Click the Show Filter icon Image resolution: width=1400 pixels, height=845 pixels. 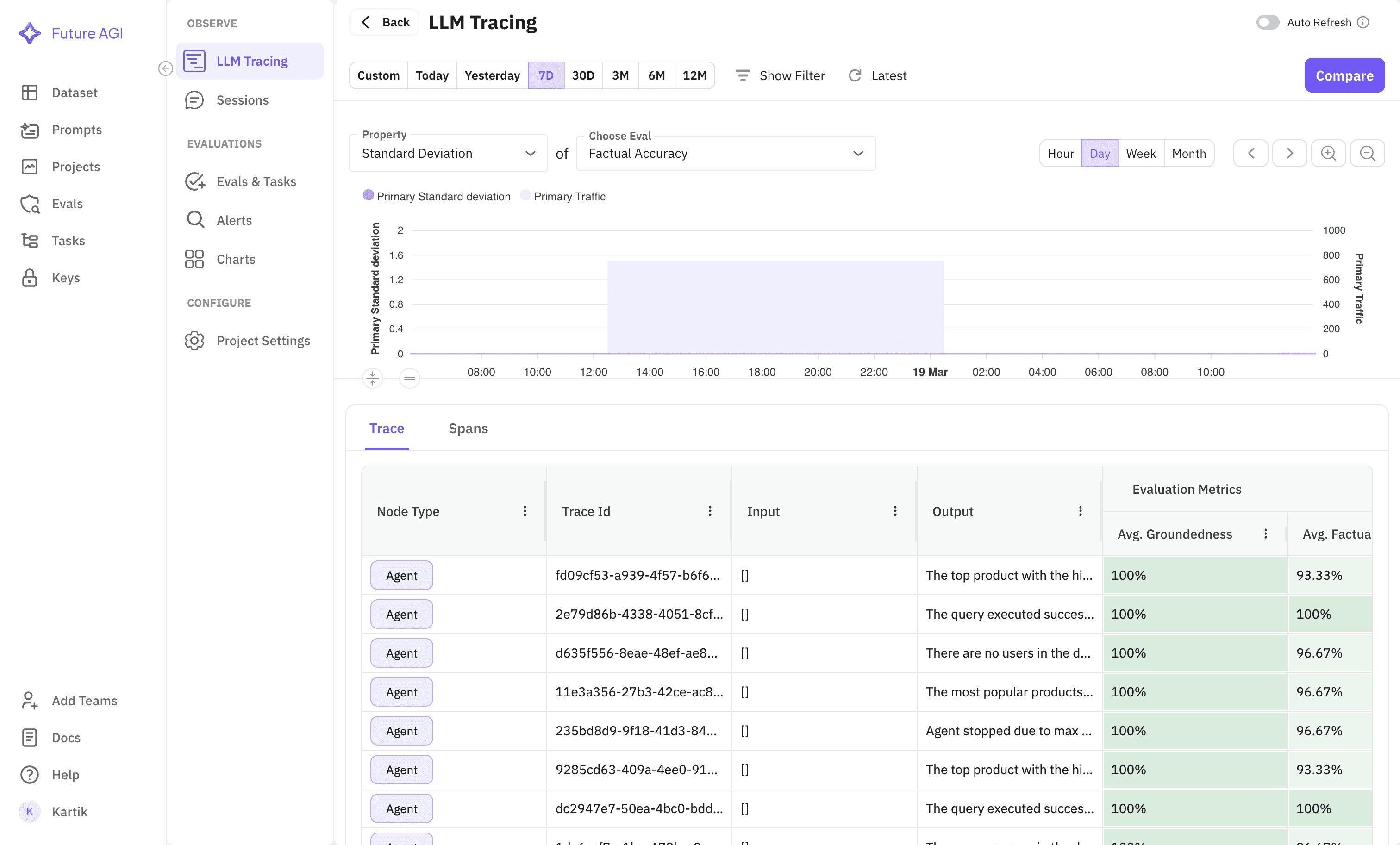point(743,75)
